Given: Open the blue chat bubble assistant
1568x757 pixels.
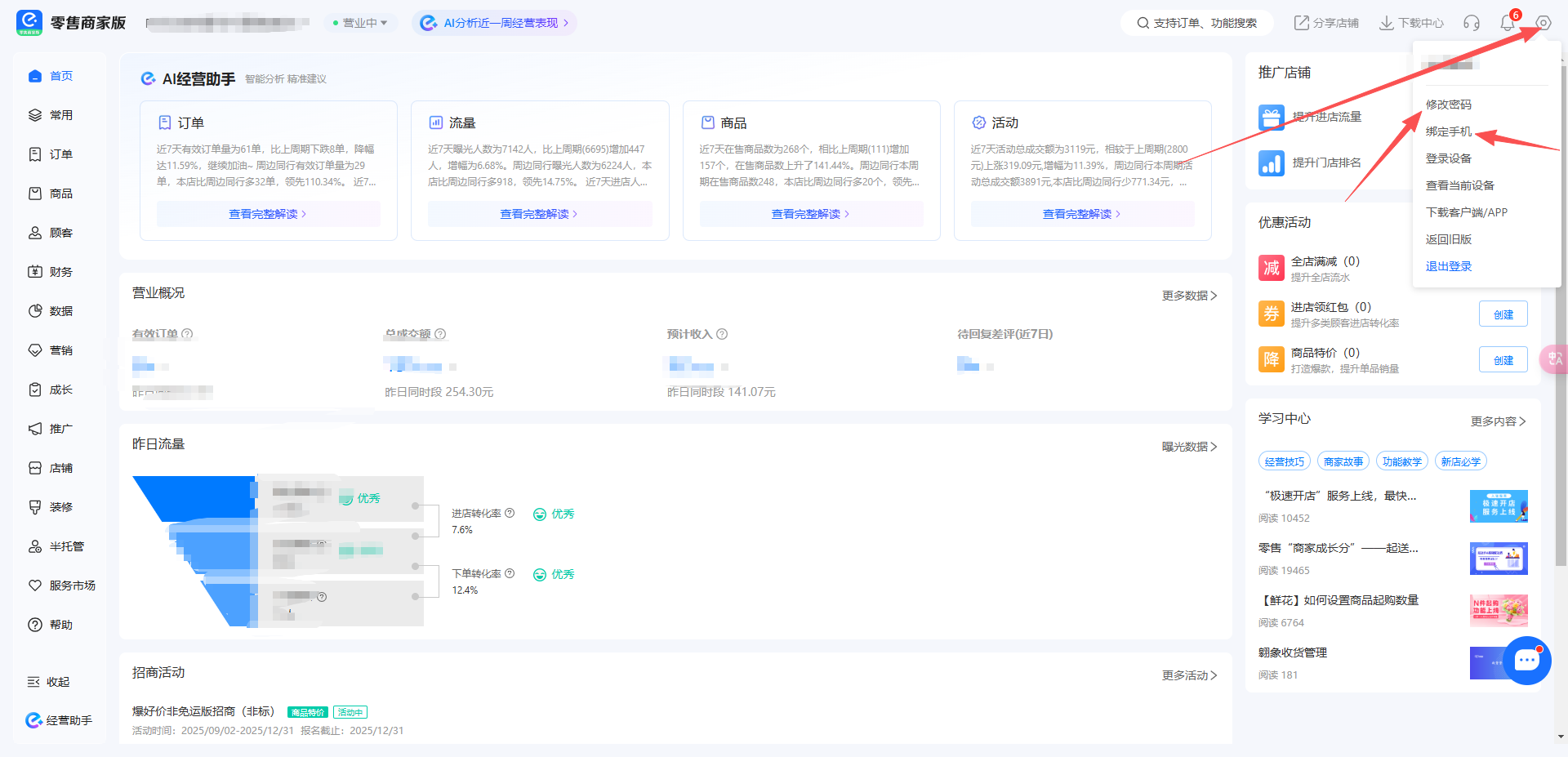Looking at the screenshot, I should pos(1526,660).
